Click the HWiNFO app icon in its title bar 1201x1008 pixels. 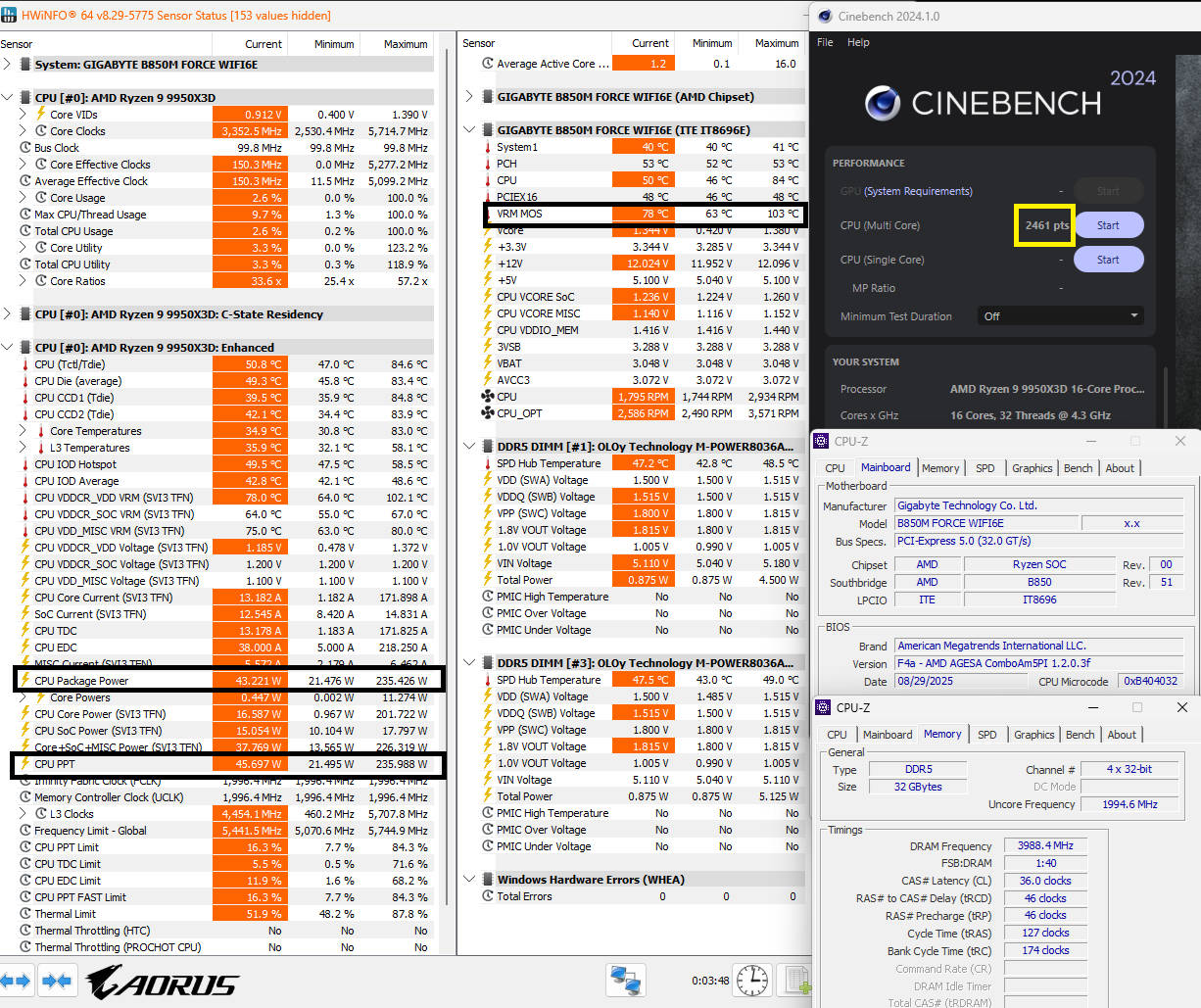pos(9,15)
